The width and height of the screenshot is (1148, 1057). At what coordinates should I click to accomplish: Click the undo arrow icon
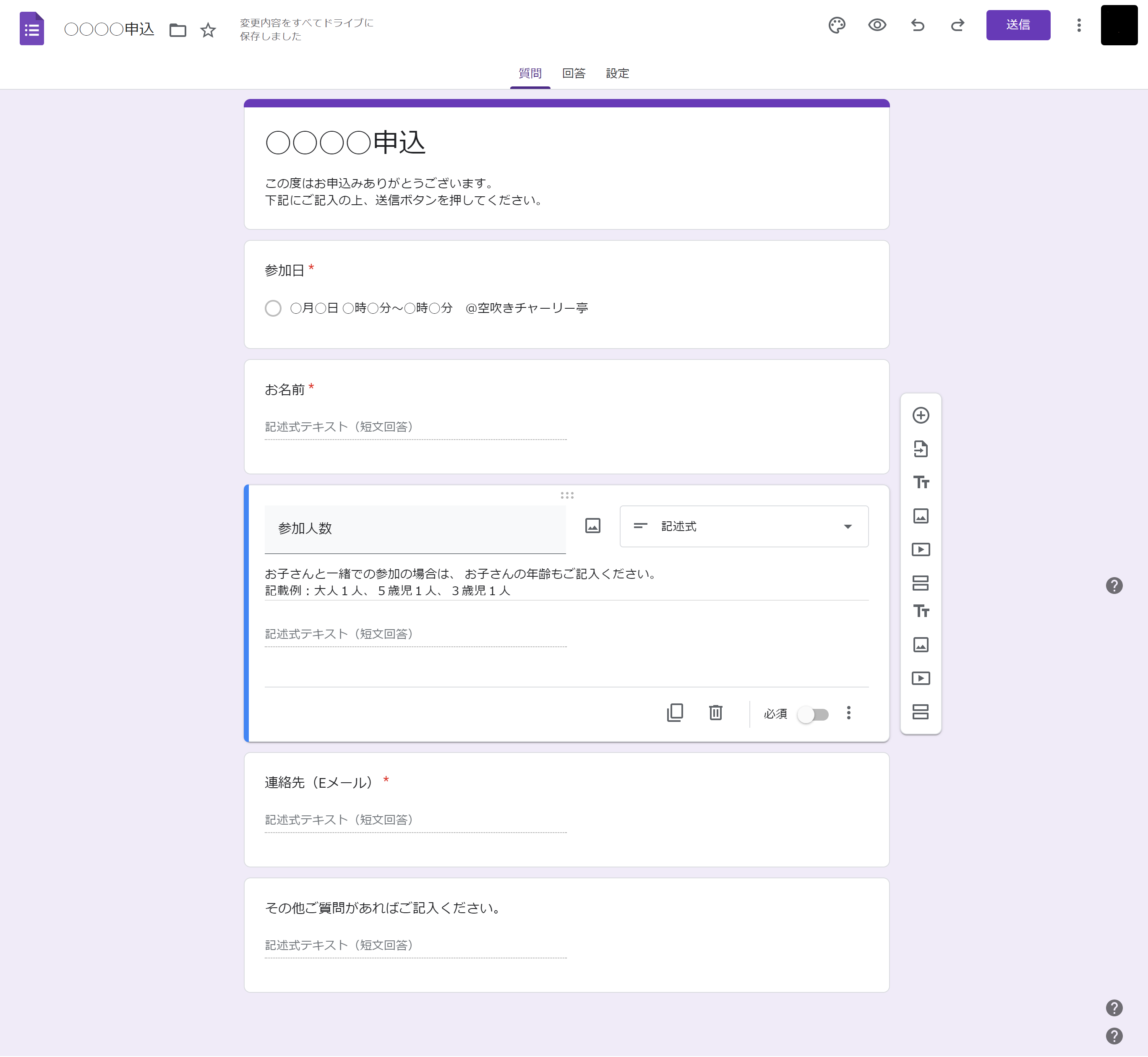click(917, 25)
